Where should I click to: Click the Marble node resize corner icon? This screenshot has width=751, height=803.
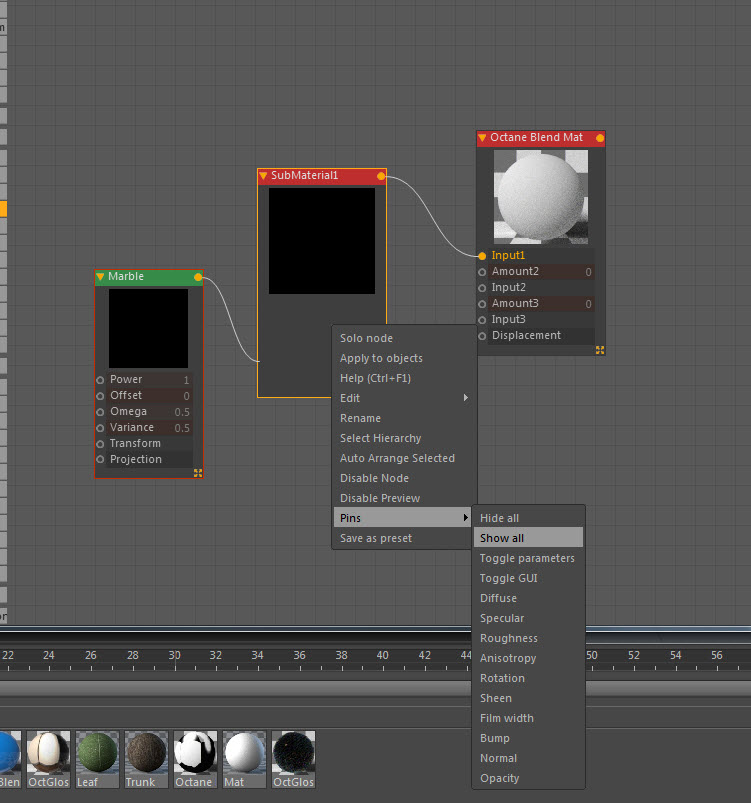[x=198, y=473]
